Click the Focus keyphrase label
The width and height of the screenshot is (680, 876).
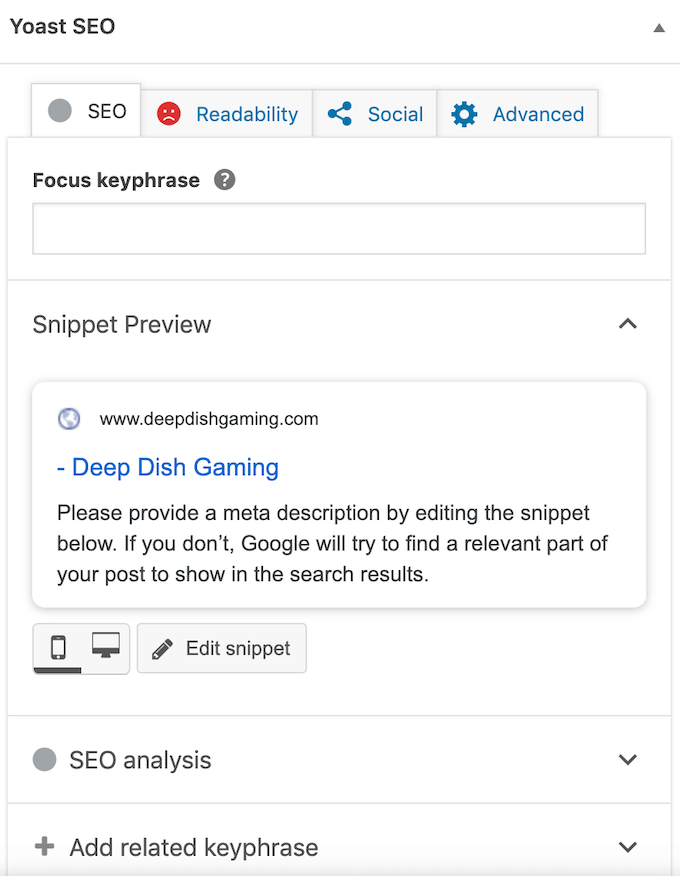[x=116, y=180]
